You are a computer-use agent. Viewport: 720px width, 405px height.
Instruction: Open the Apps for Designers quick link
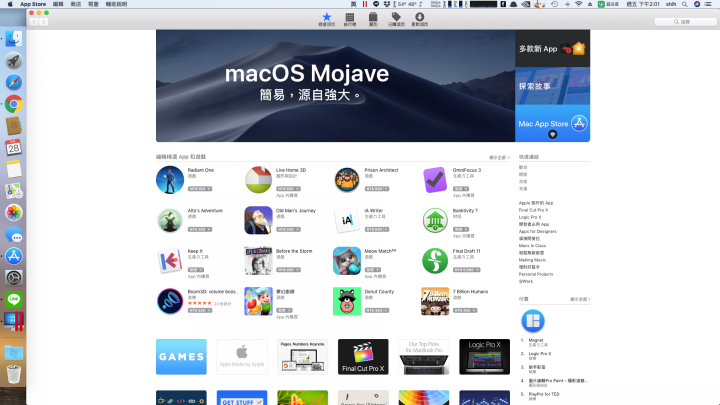538,231
